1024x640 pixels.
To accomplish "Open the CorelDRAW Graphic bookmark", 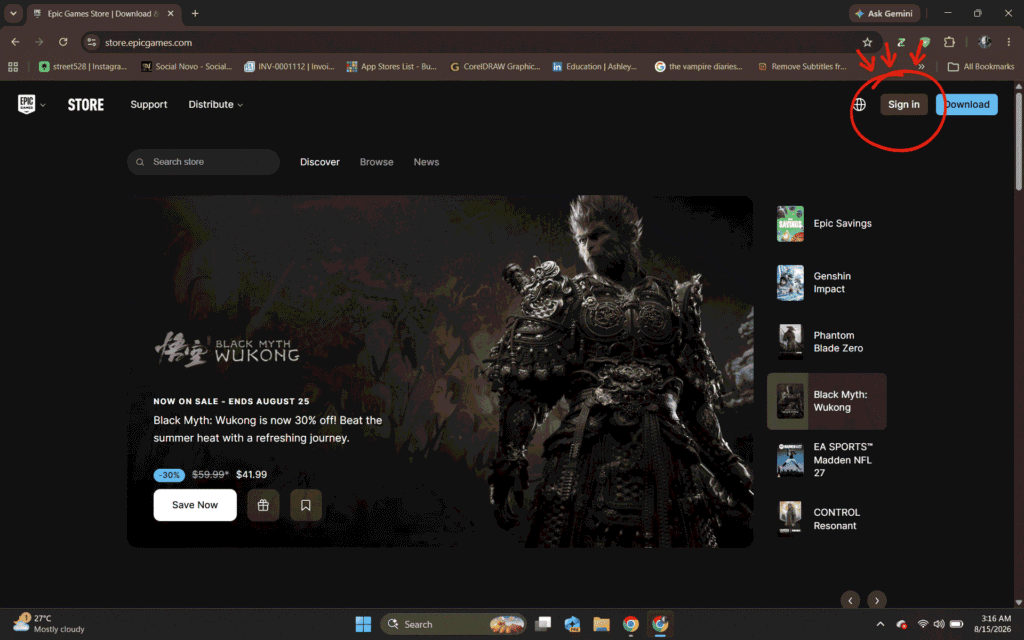I will click(x=495, y=67).
